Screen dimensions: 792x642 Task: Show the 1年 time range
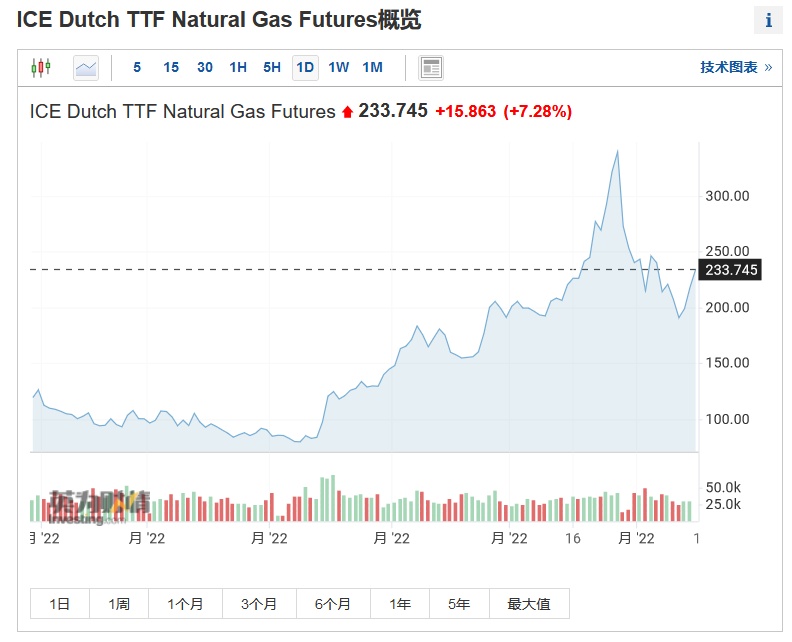pos(400,604)
